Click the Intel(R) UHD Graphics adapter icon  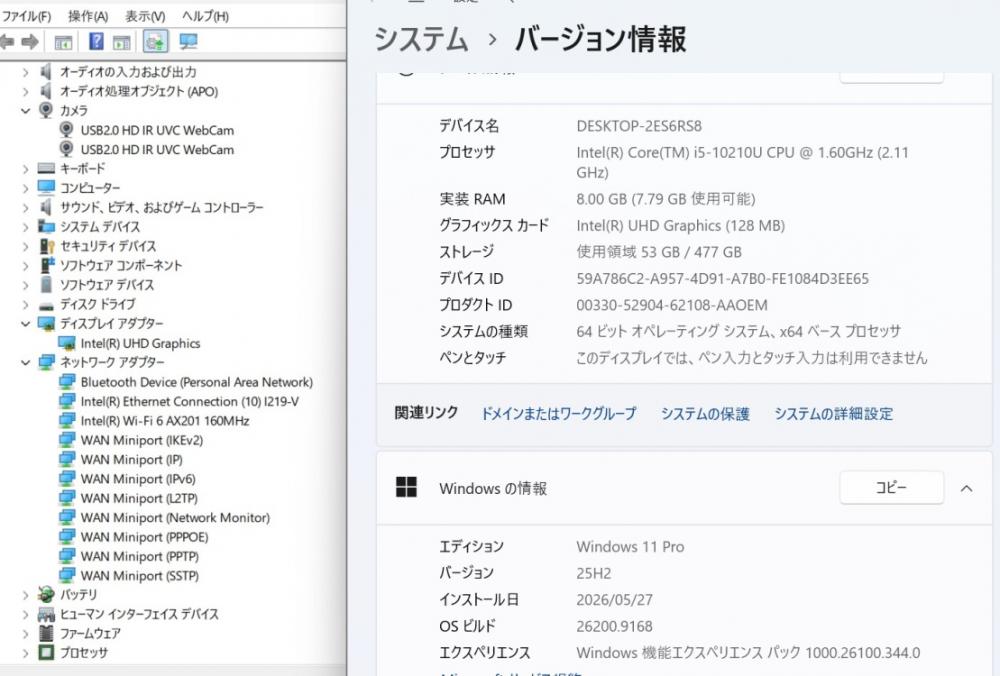coord(66,343)
